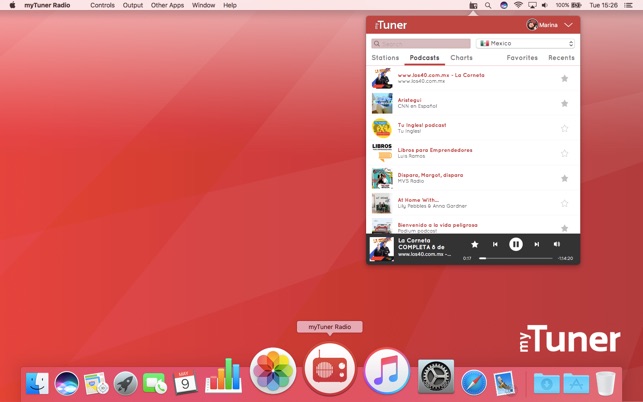The height and width of the screenshot is (402, 643).
Task: Launch iTunes from the Dock
Action: (x=386, y=373)
